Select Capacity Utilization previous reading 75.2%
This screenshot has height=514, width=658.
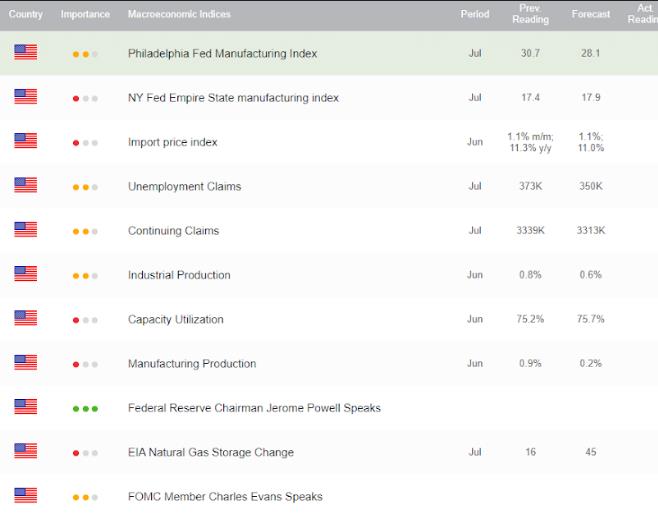pyautogui.click(x=530, y=319)
